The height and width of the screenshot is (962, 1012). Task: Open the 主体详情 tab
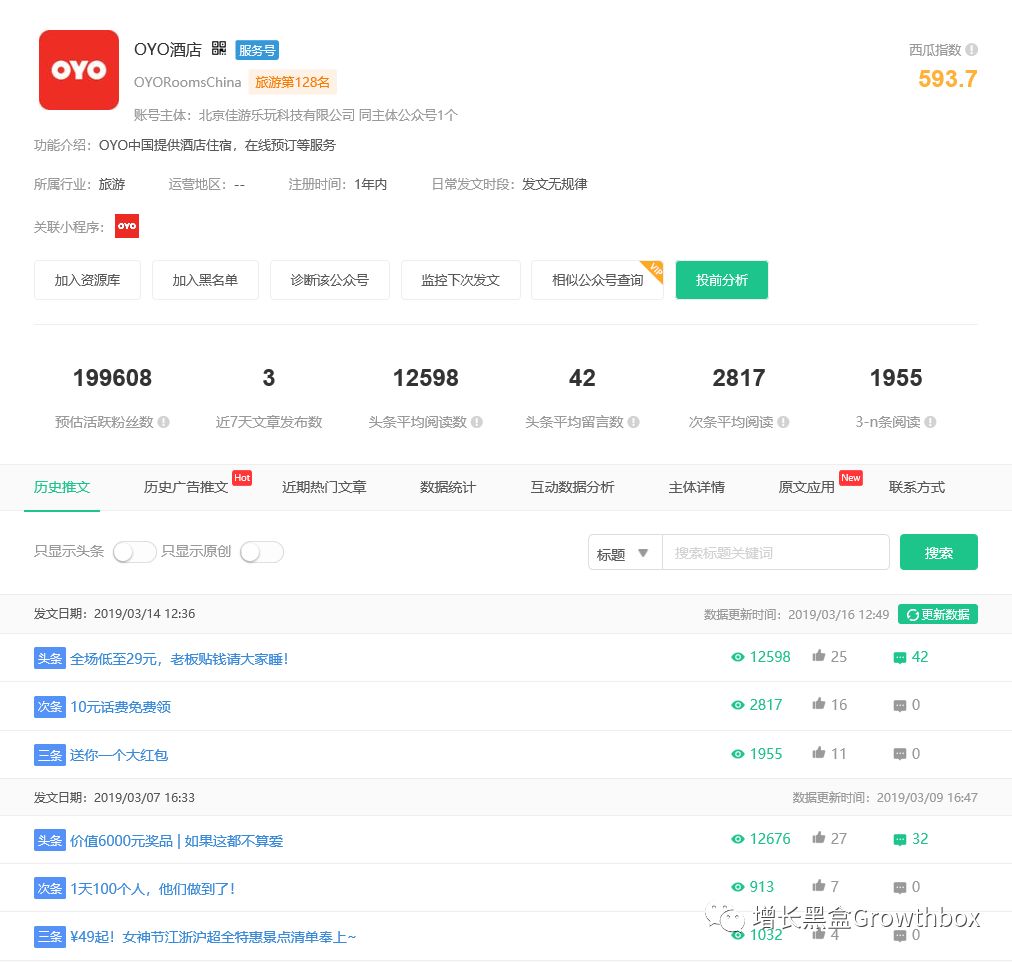click(x=696, y=487)
